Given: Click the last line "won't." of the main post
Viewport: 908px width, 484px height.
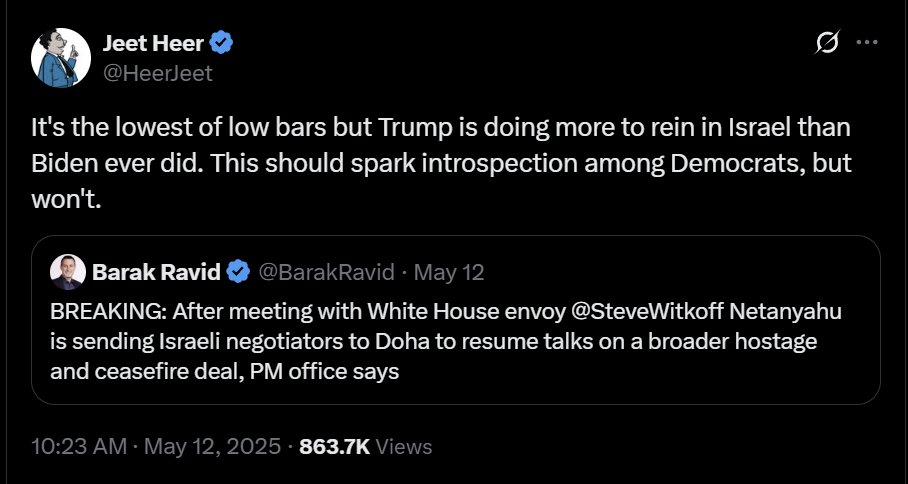Looking at the screenshot, I should coord(66,200).
